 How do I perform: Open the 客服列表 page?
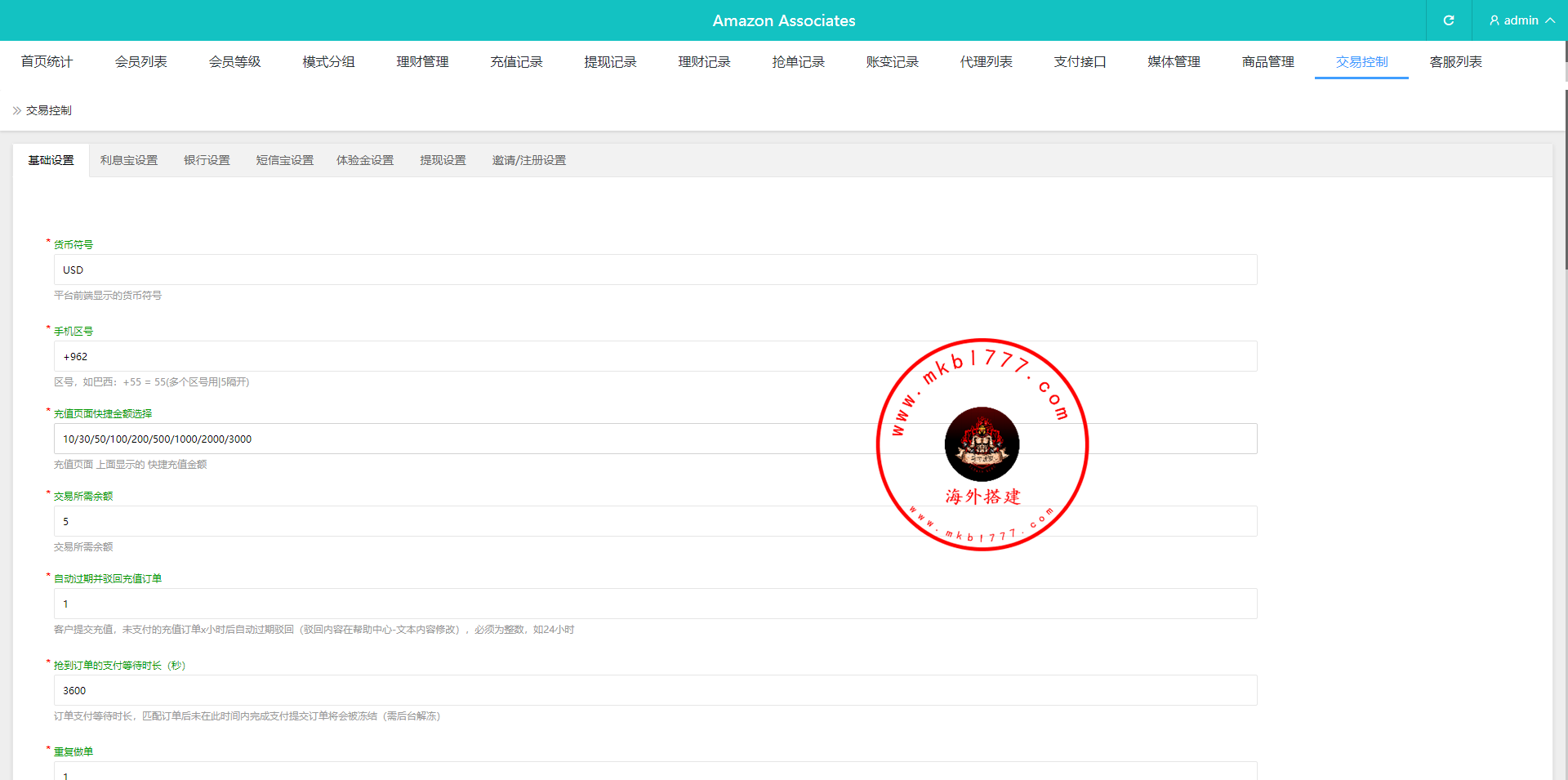[1455, 61]
